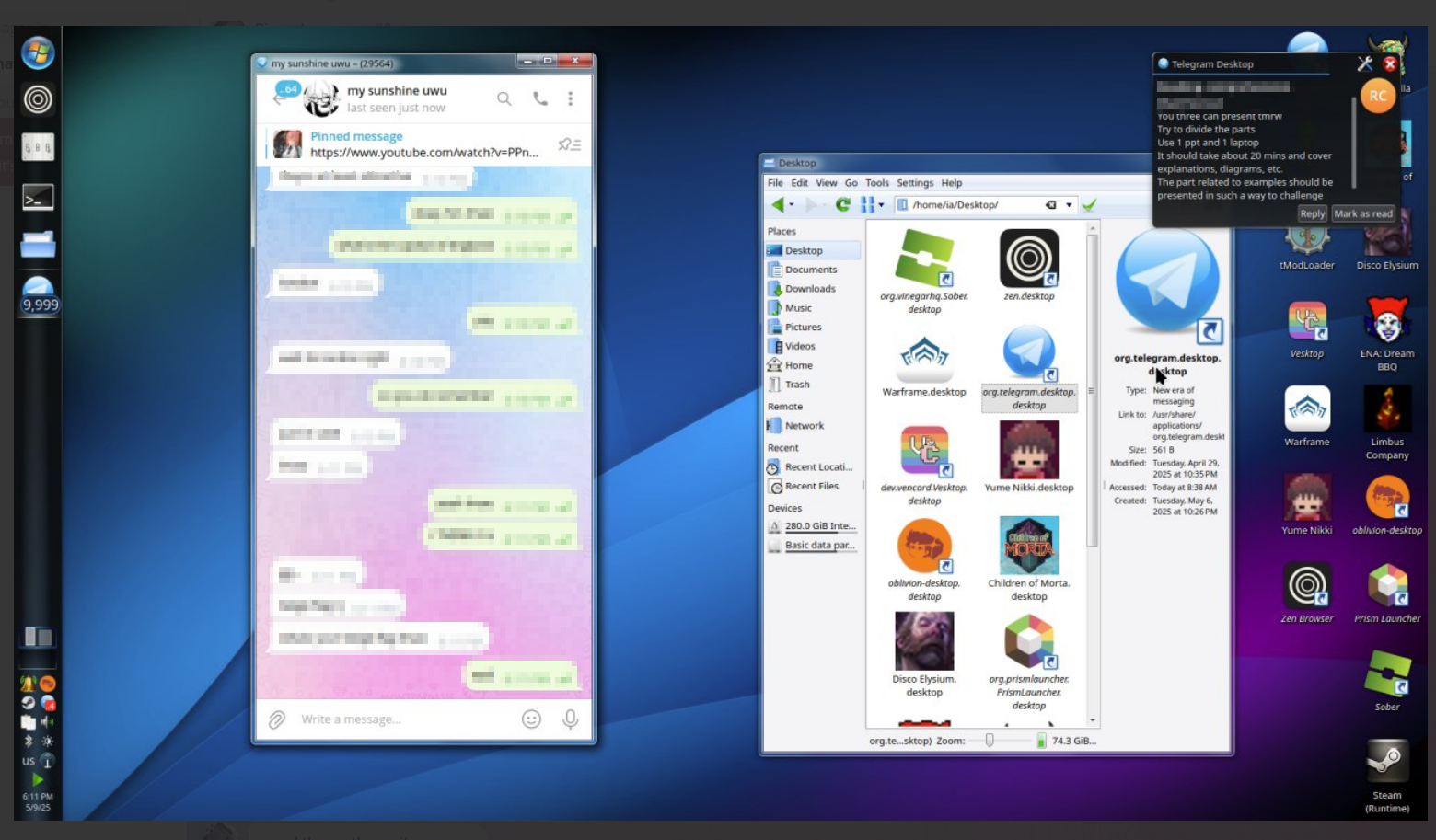Open Limbus Company desktop shortcut
1436x840 pixels.
(1387, 421)
